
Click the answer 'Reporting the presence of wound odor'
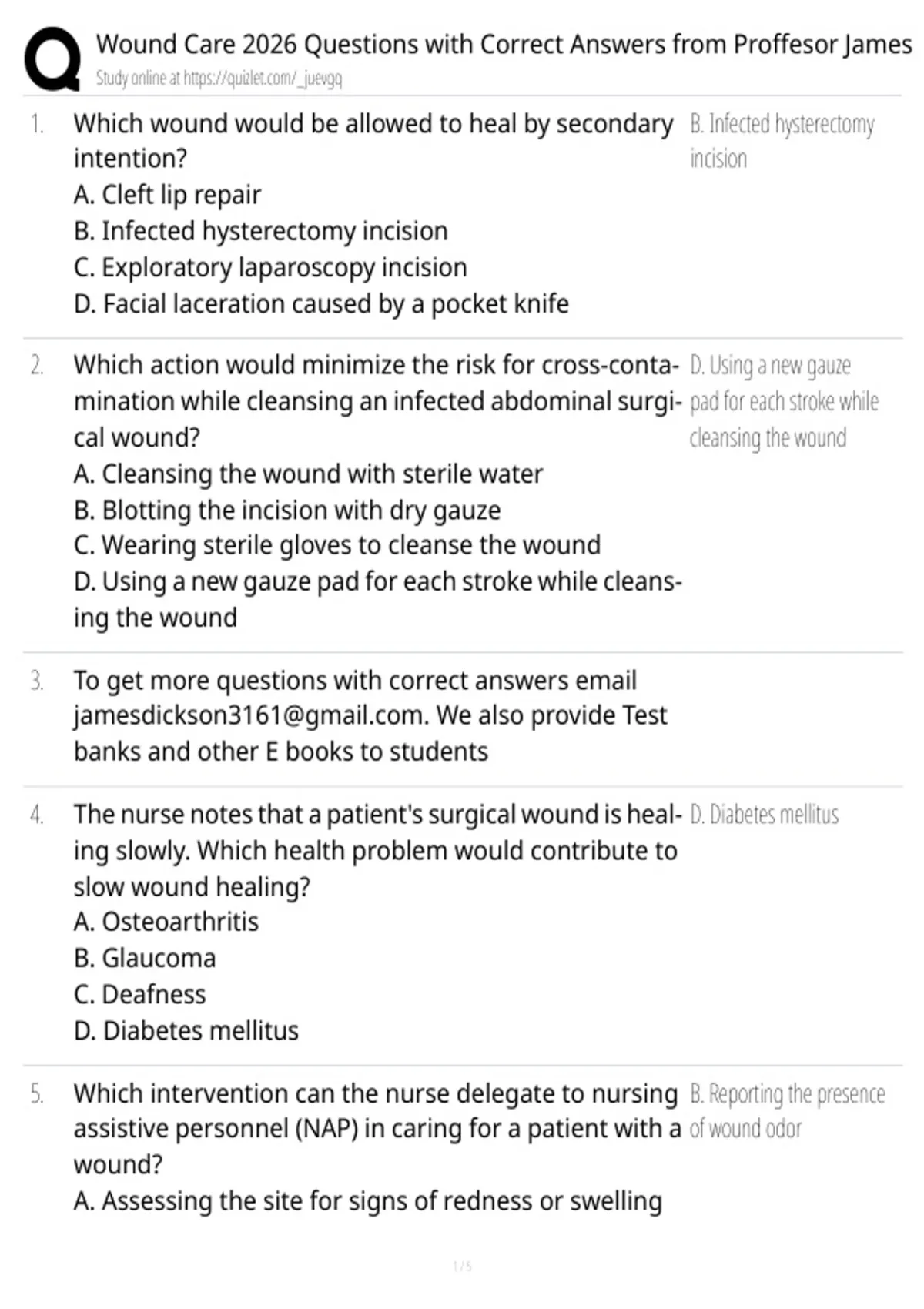click(x=787, y=1111)
